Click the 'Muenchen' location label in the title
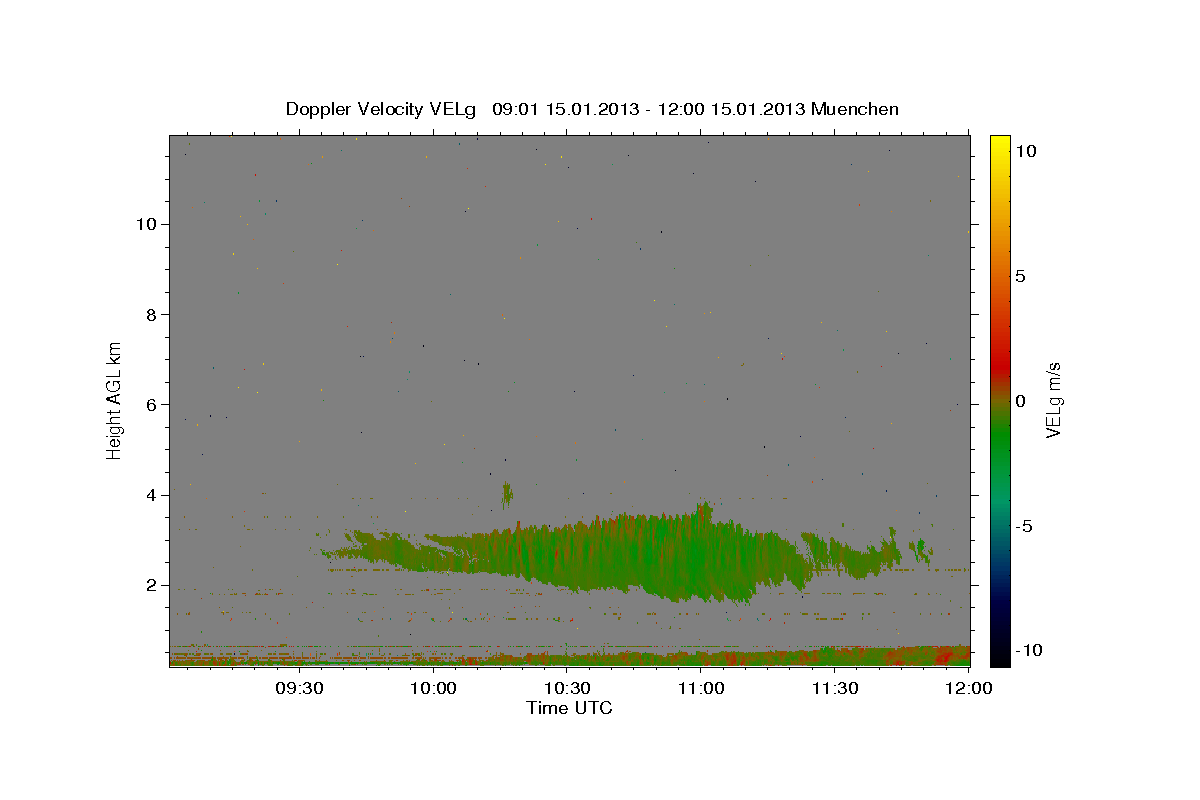Viewport: 1200px width, 800px height. [856, 109]
